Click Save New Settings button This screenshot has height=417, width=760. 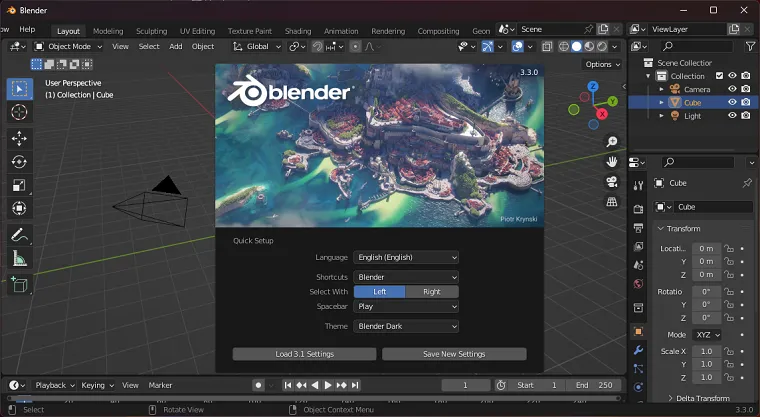454,354
